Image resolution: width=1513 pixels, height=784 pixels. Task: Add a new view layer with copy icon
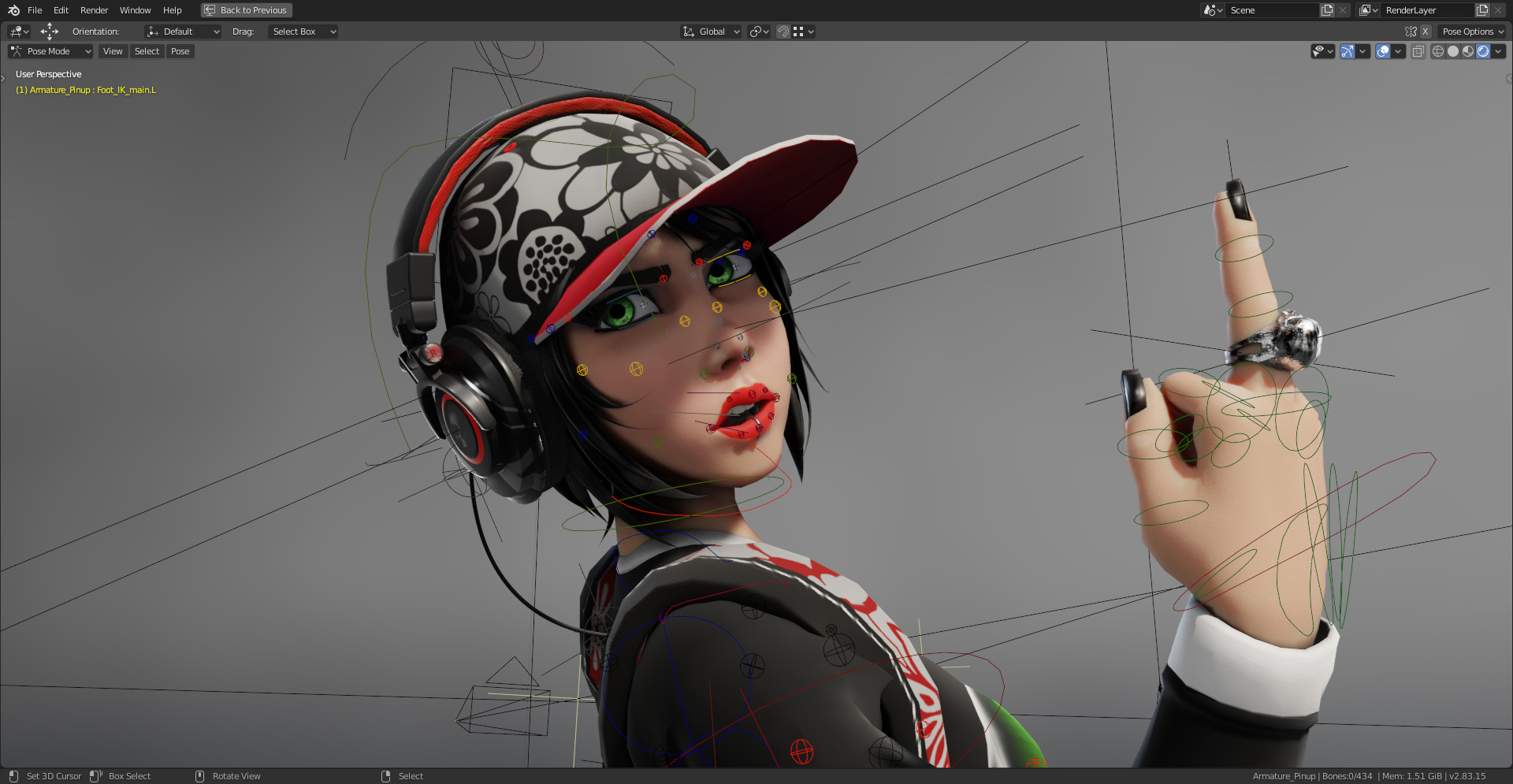pos(1482,10)
